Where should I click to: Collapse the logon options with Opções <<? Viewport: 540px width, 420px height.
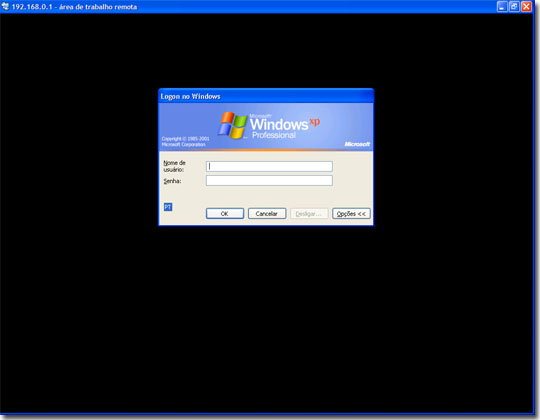(x=351, y=213)
